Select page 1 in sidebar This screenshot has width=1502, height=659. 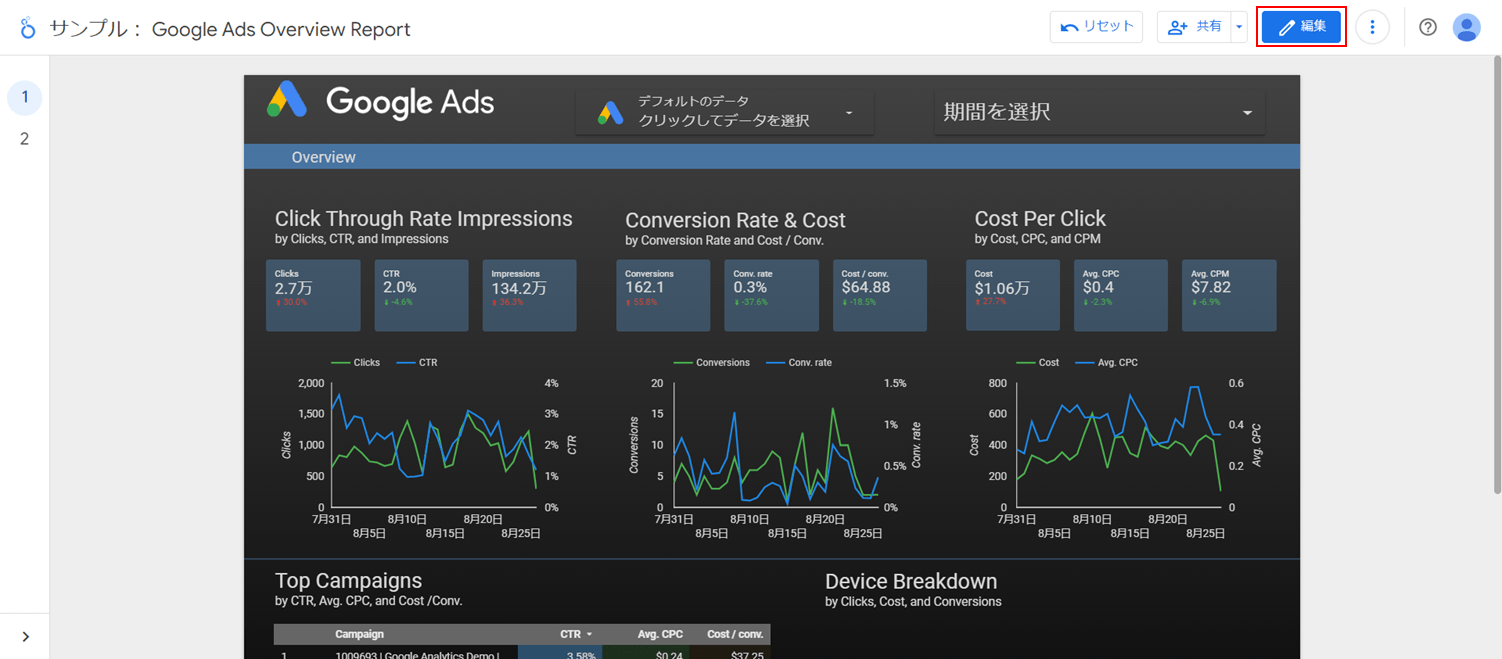pos(25,97)
